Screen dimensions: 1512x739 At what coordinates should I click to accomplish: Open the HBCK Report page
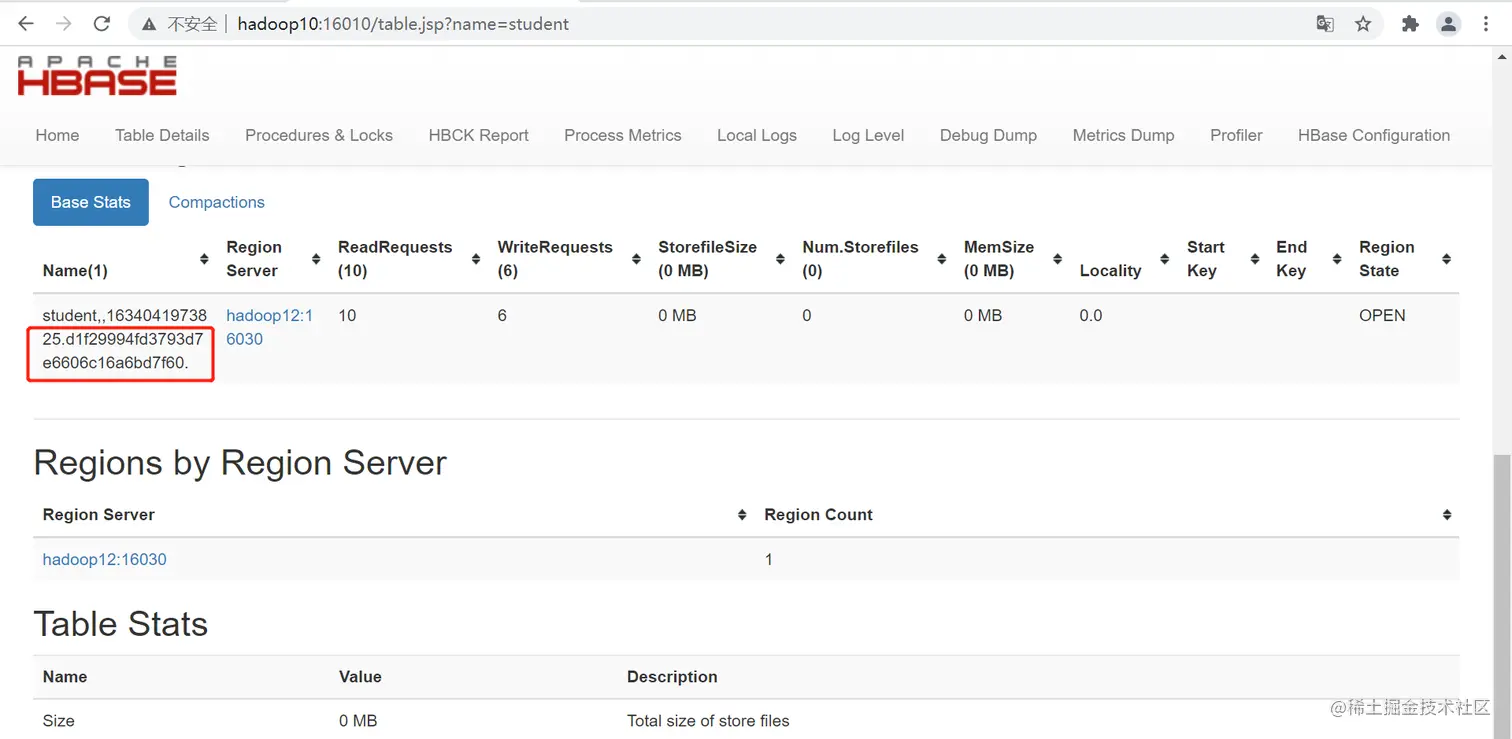(x=479, y=135)
